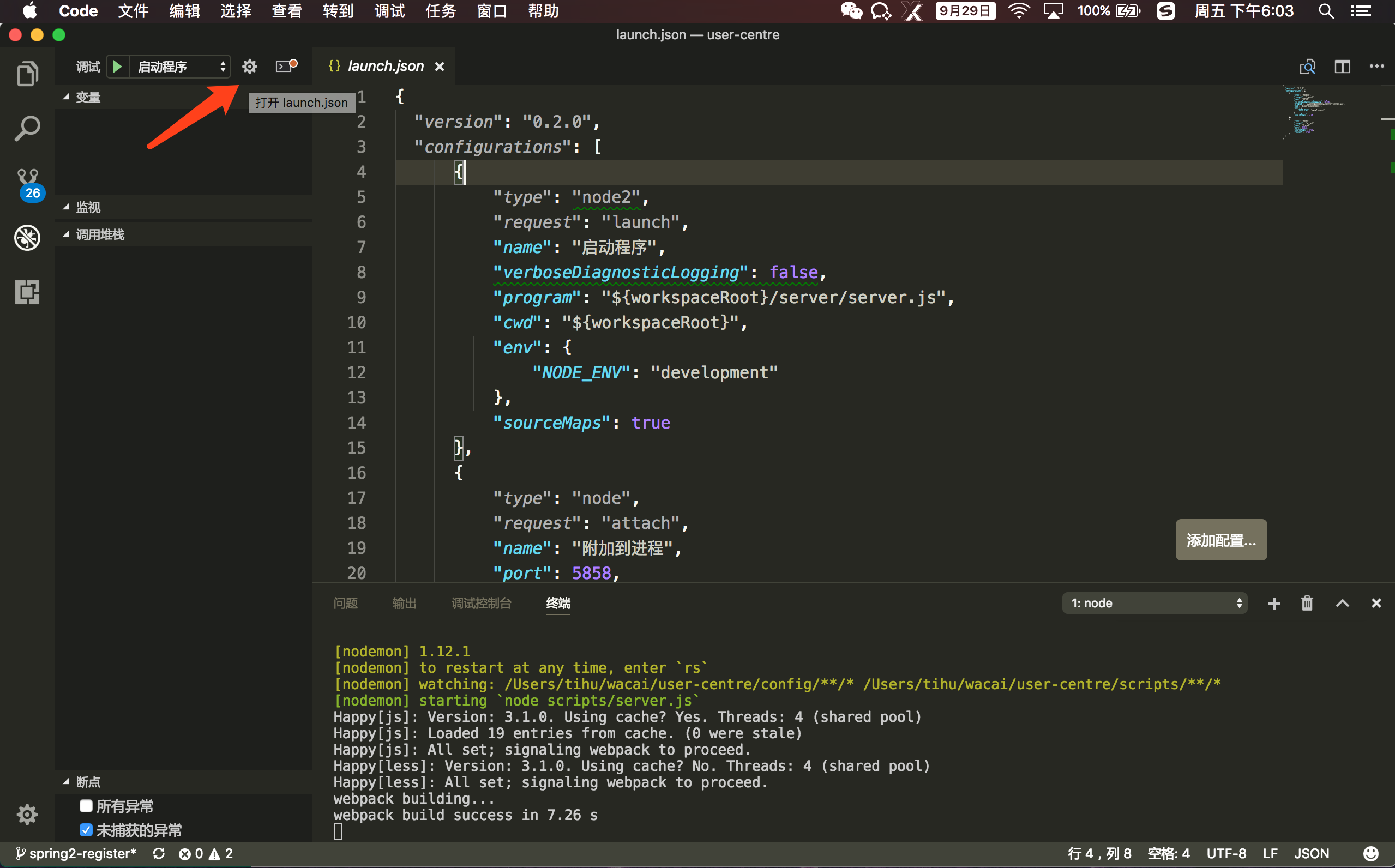
Task: Click the feedback smiley in status bar
Action: pyautogui.click(x=1370, y=854)
